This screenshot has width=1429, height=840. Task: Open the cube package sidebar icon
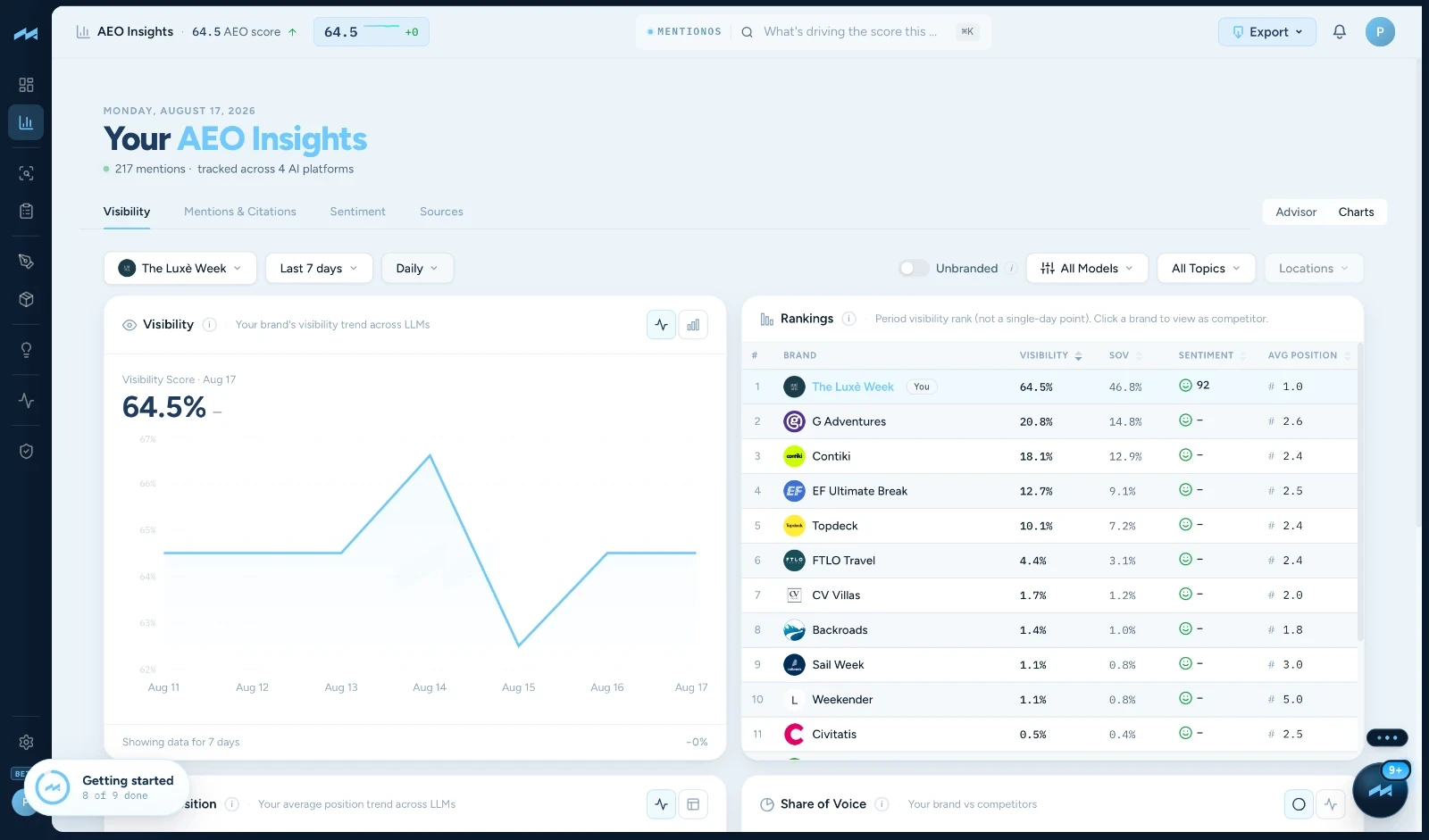click(26, 299)
